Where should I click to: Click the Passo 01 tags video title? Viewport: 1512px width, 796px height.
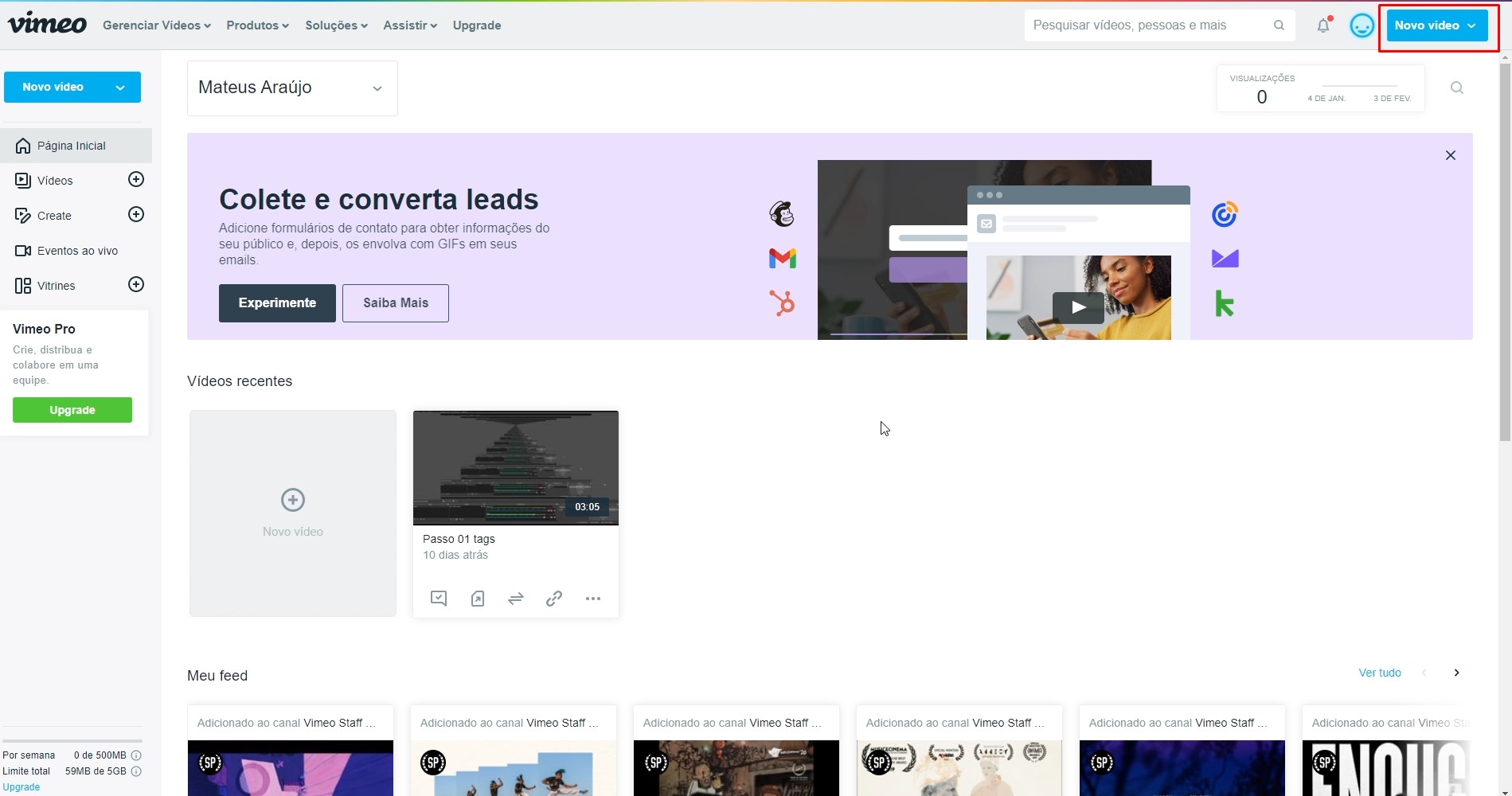point(459,539)
